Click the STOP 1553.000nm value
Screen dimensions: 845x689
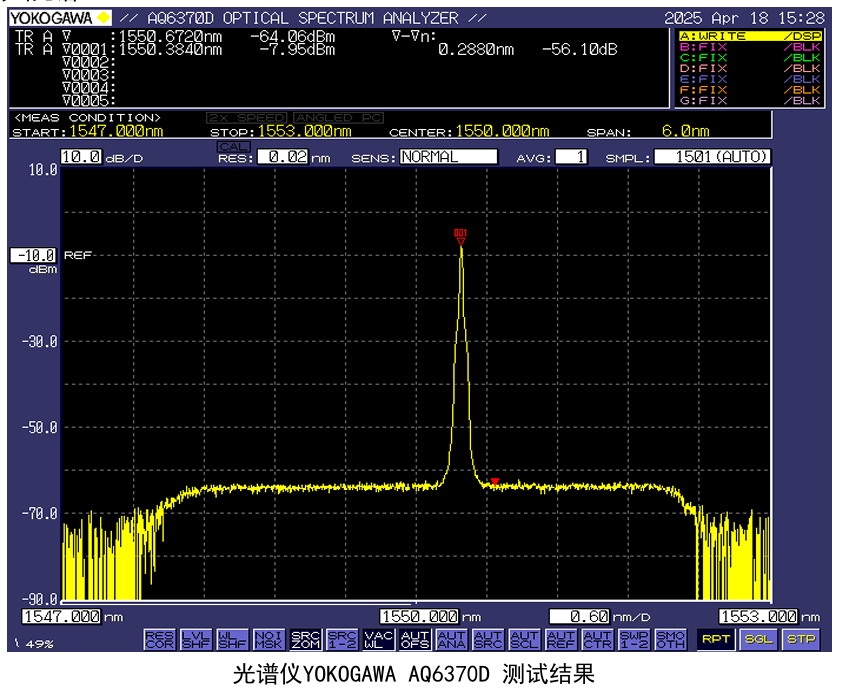click(304, 131)
